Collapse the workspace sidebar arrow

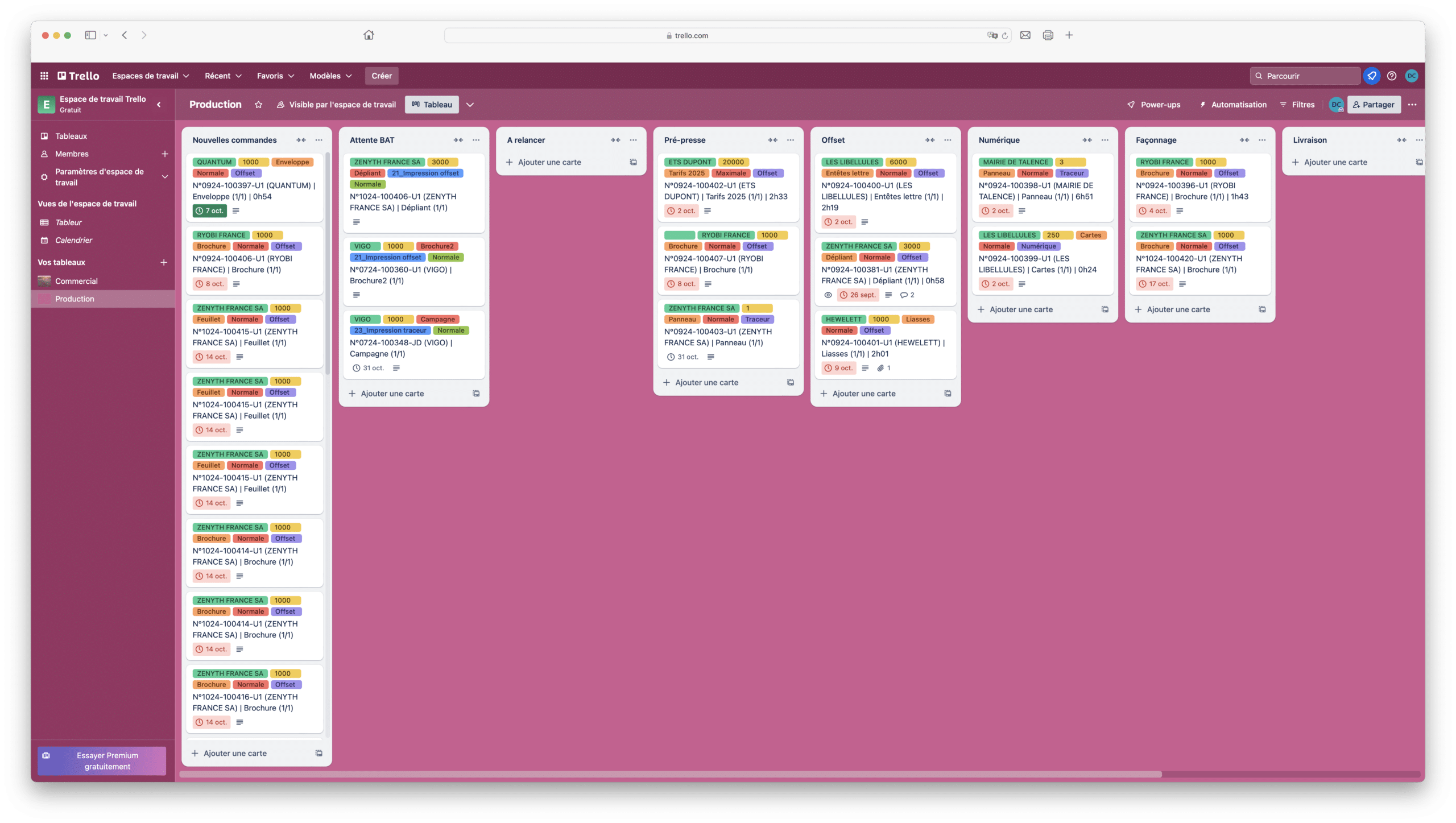159,105
